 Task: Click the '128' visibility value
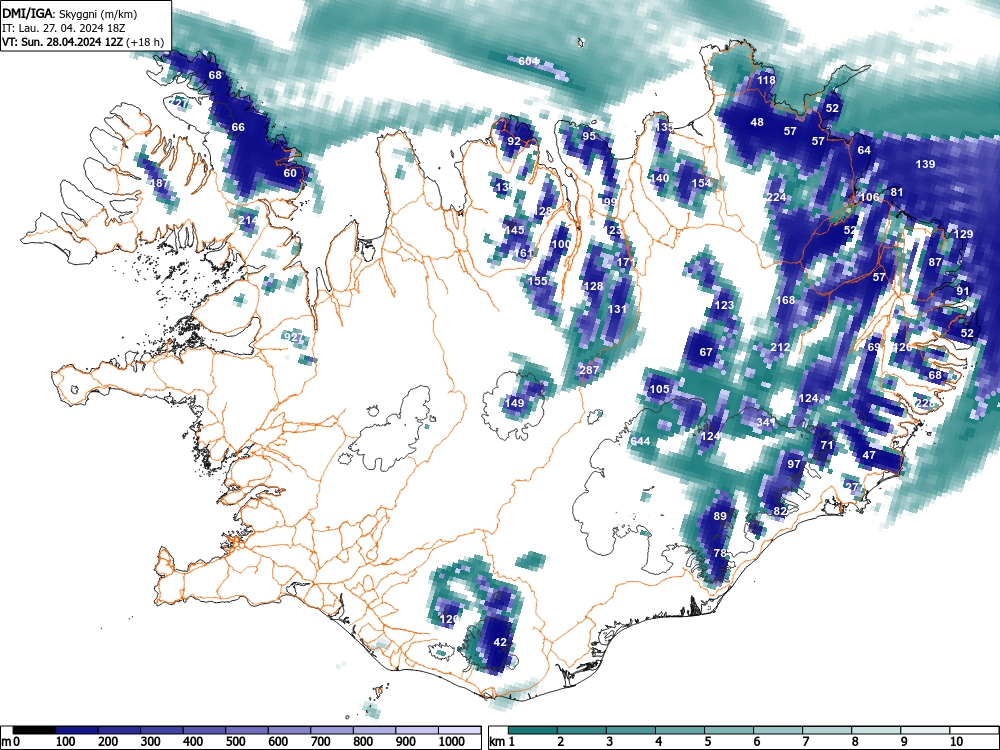(594, 286)
